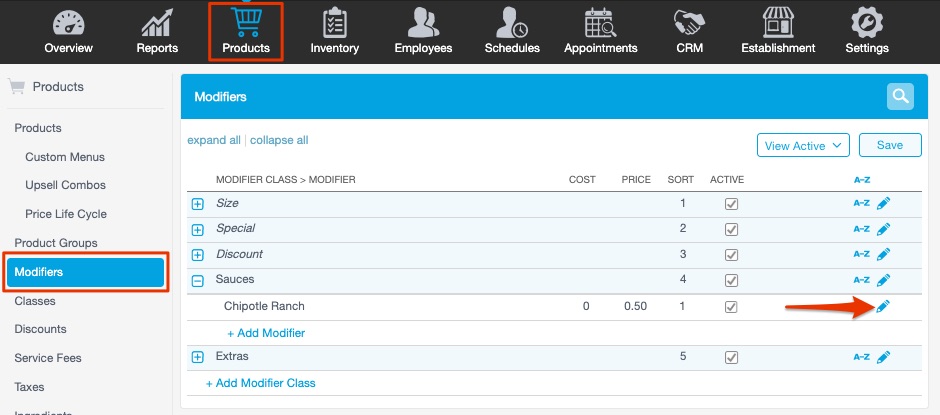Toggle active checkbox for Size class
This screenshot has width=940, height=415.
(x=731, y=204)
